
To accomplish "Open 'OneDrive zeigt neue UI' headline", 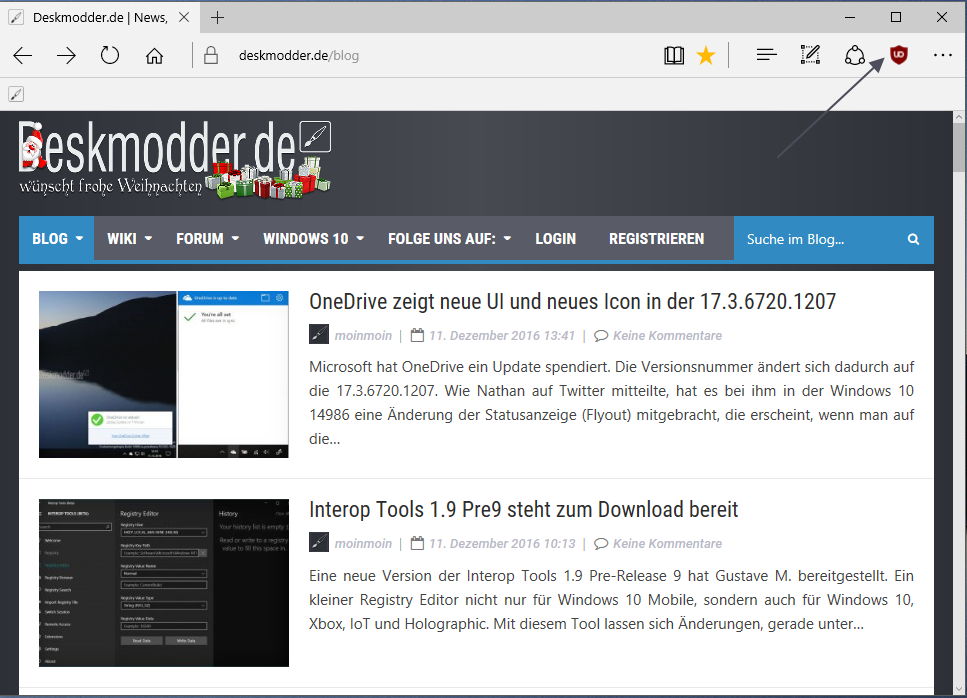I will click(572, 302).
